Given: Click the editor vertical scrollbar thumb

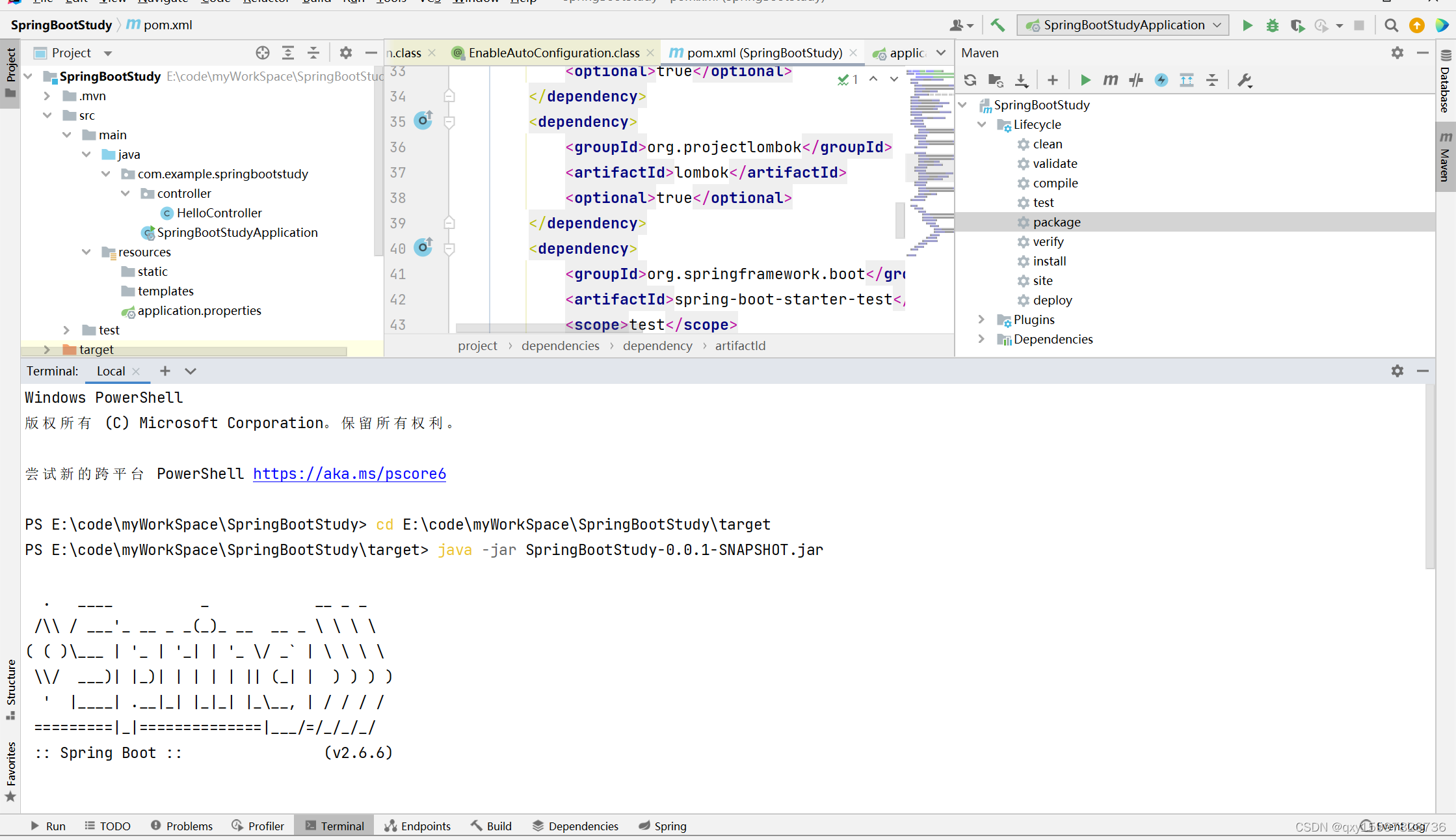Looking at the screenshot, I should tap(900, 220).
